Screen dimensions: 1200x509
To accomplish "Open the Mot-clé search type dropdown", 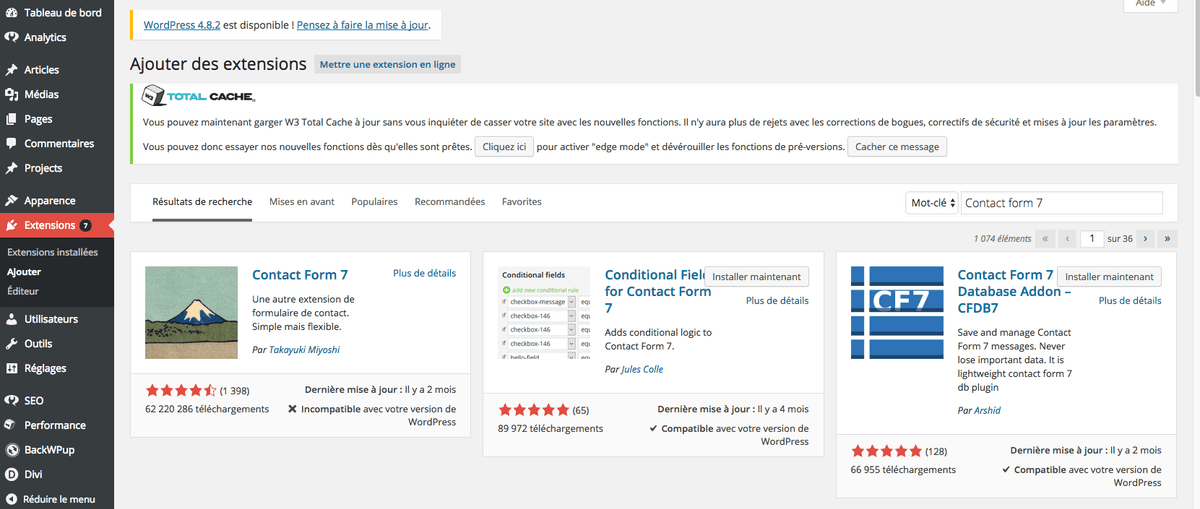I will pos(931,203).
